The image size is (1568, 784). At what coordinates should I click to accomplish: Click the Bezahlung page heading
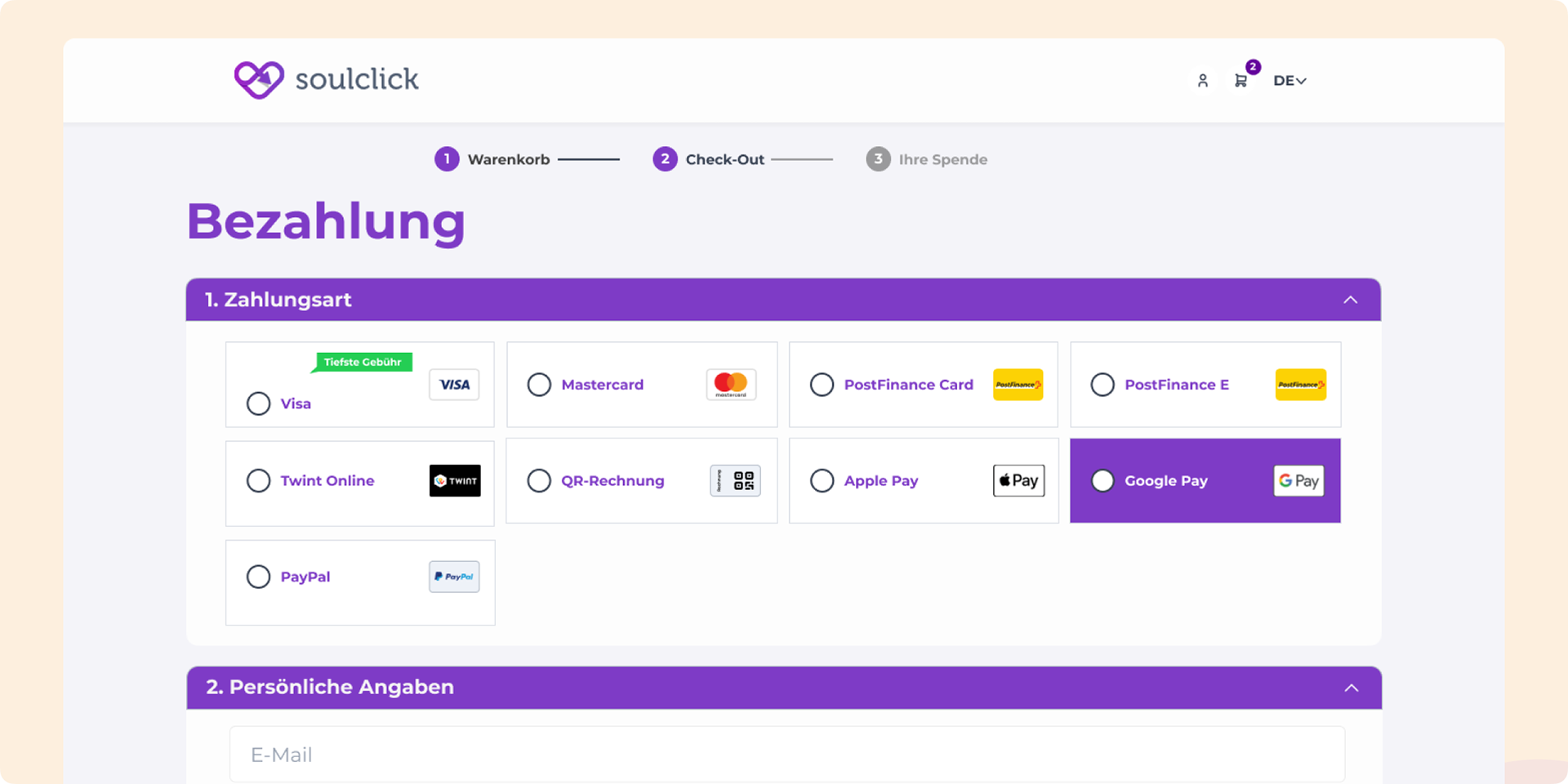[326, 221]
